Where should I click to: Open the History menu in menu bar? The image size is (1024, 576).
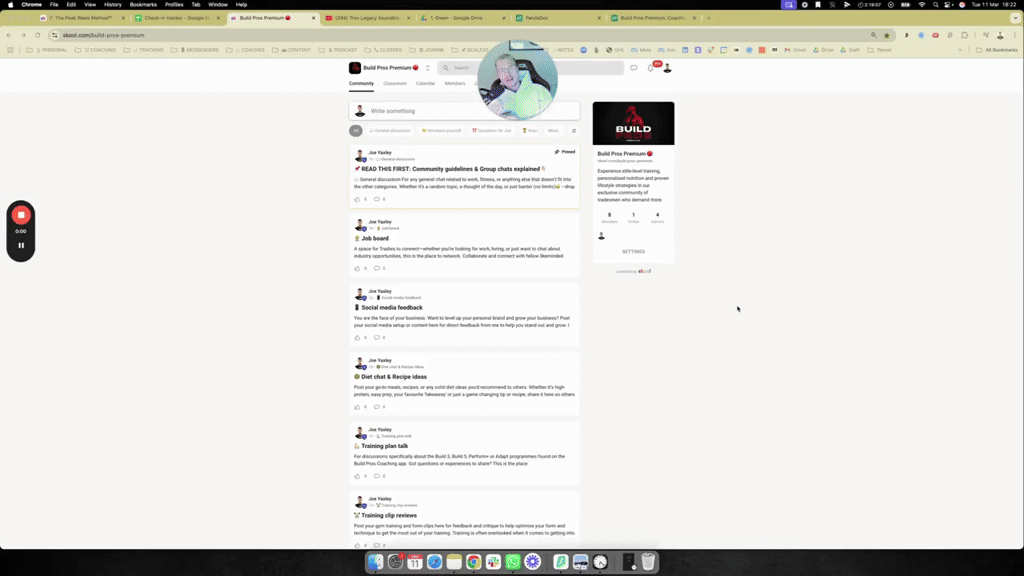pos(112,5)
